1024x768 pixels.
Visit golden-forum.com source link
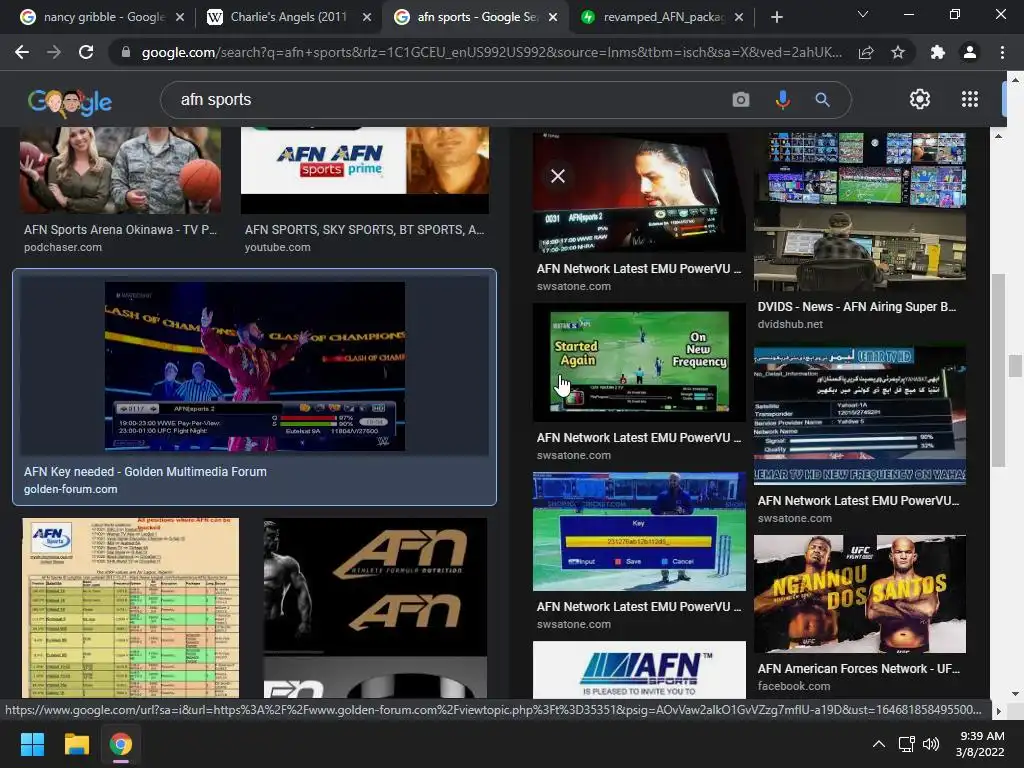[71, 489]
